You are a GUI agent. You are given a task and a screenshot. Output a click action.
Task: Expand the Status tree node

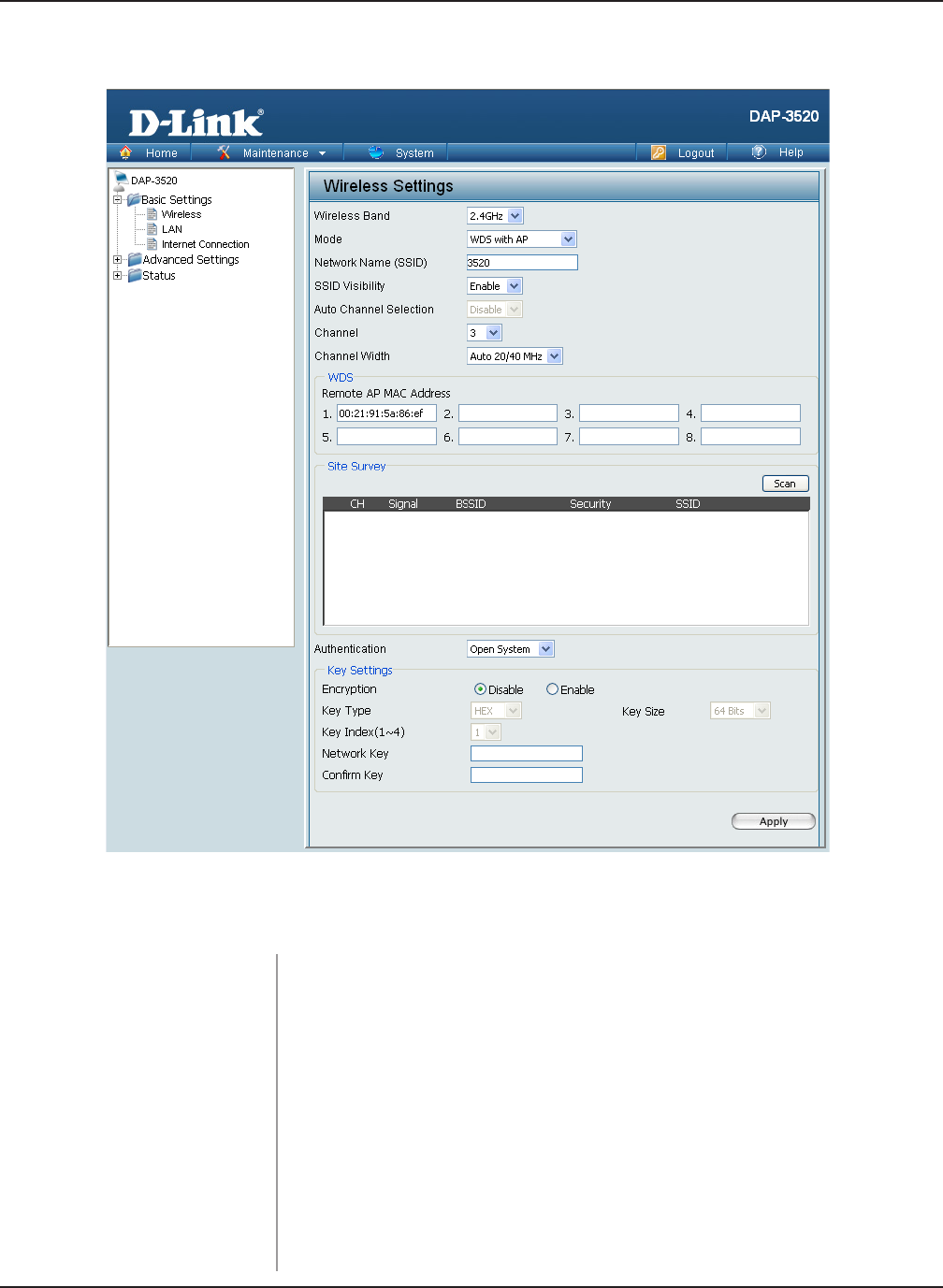118,275
